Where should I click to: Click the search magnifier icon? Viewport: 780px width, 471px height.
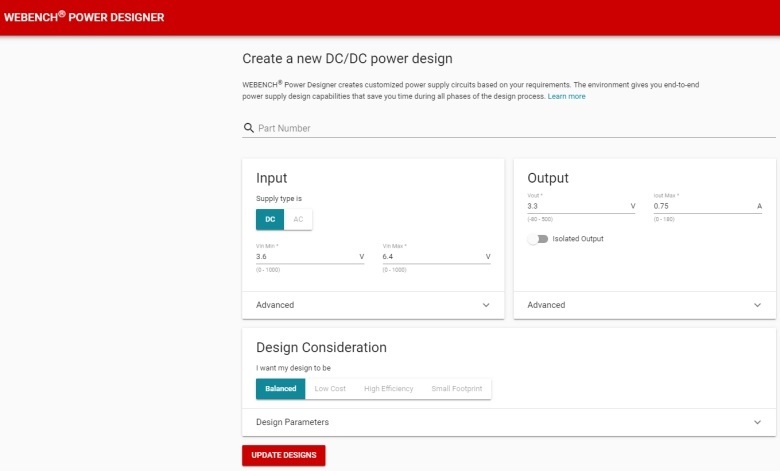point(248,128)
